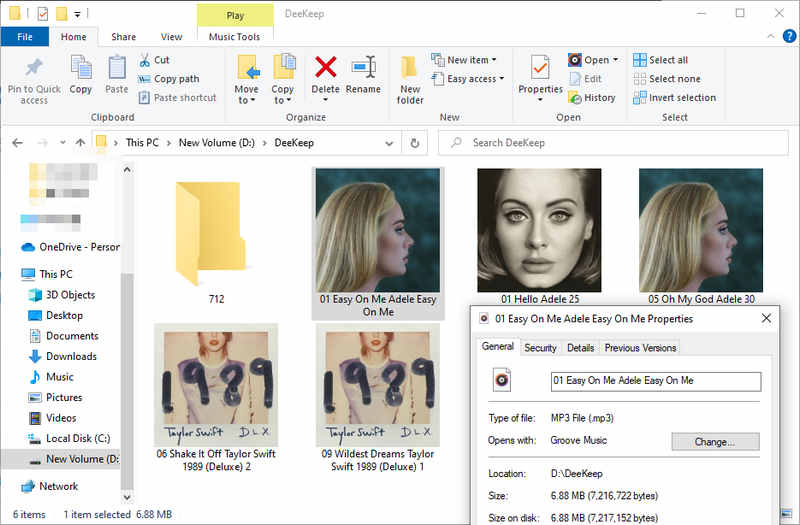Open the Easy access dropdown
This screenshot has width=800, height=525.
468,79
